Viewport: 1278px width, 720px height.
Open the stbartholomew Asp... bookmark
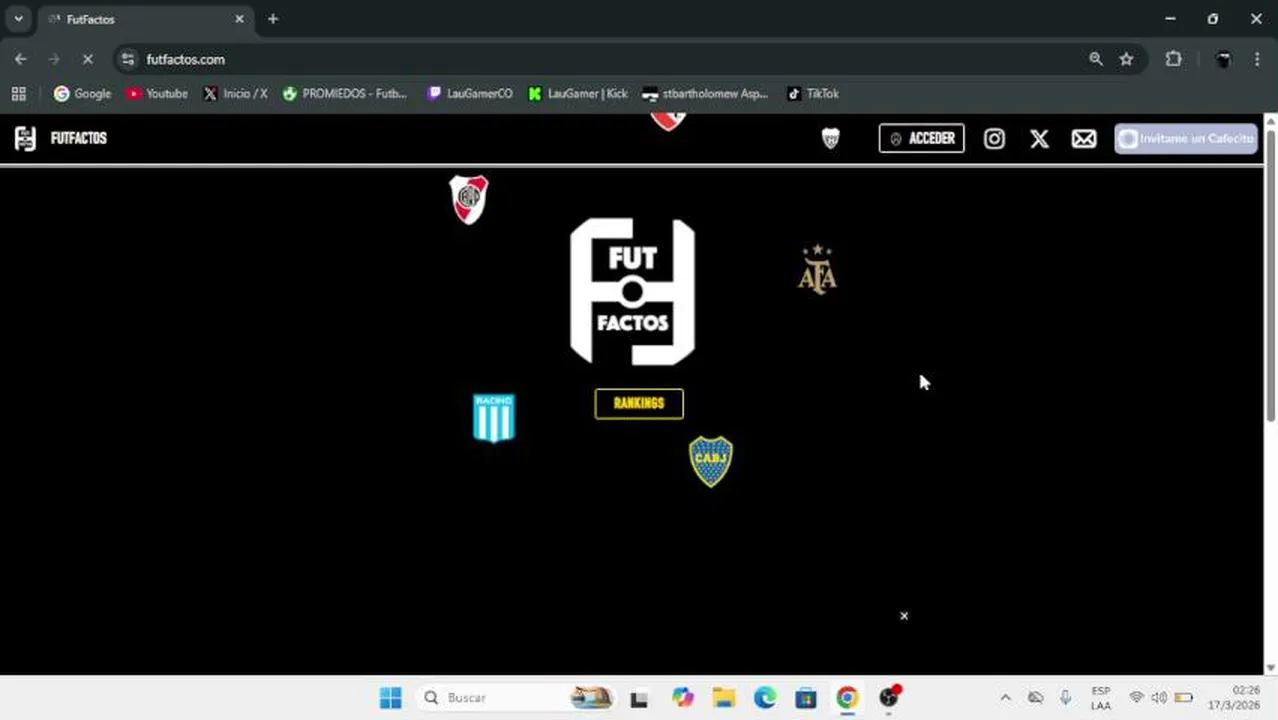click(x=705, y=94)
